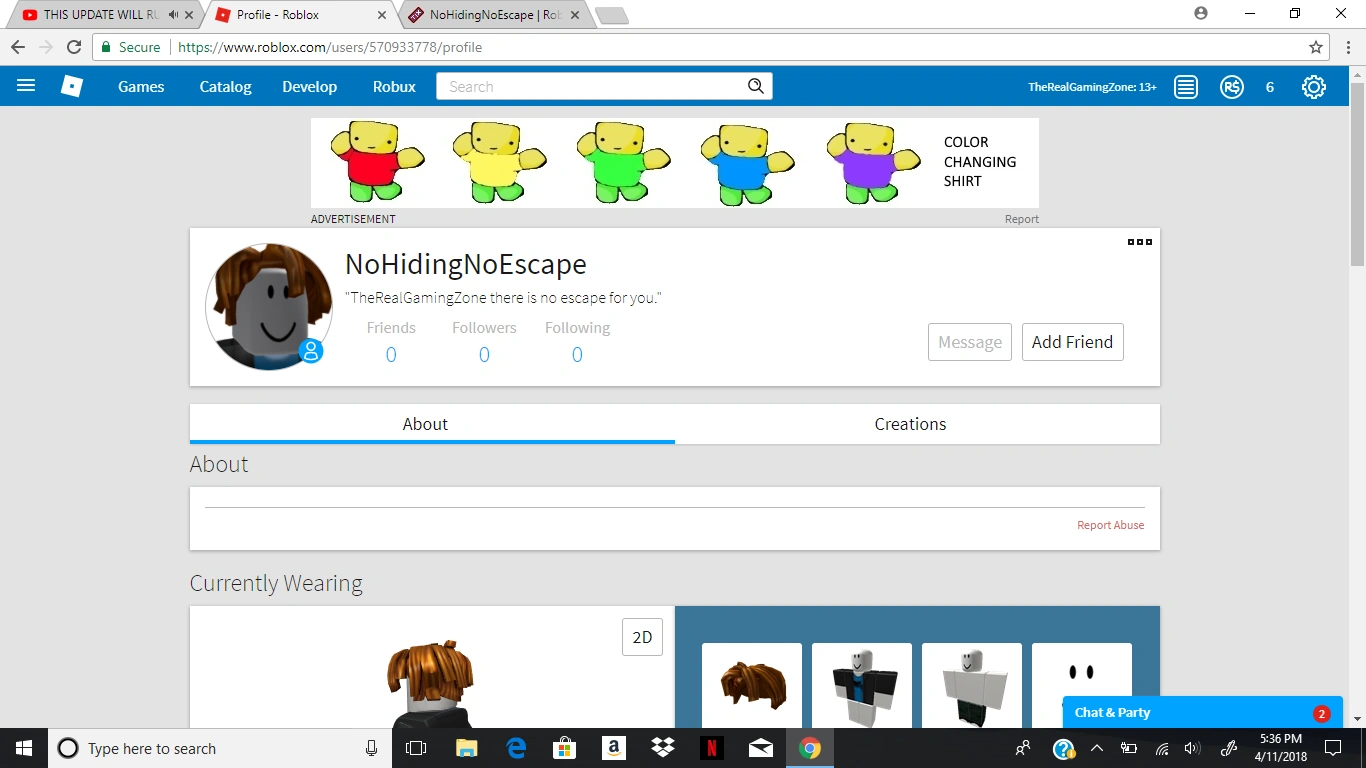
Task: Open the Catalog menu item
Action: tap(225, 87)
